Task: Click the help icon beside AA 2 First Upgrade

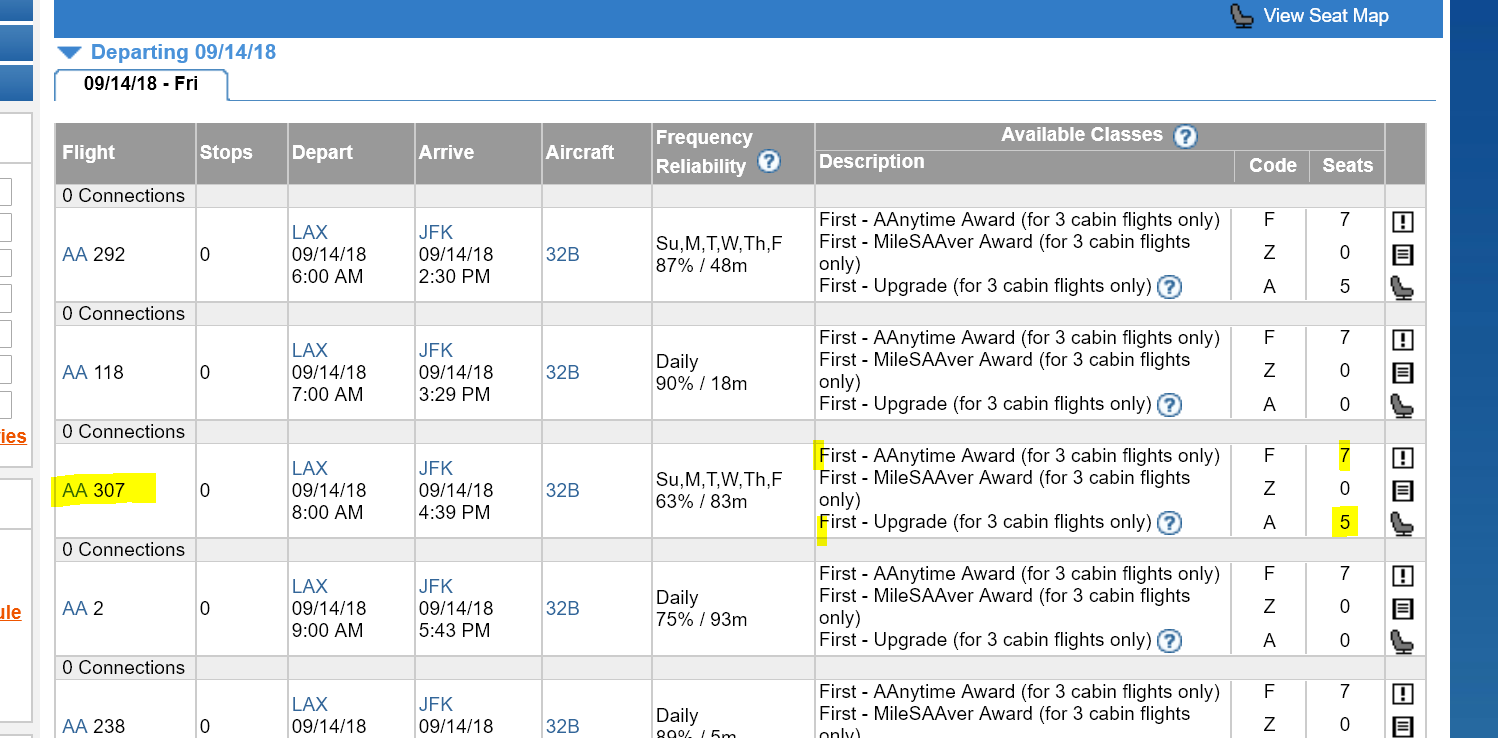Action: pyautogui.click(x=1169, y=641)
